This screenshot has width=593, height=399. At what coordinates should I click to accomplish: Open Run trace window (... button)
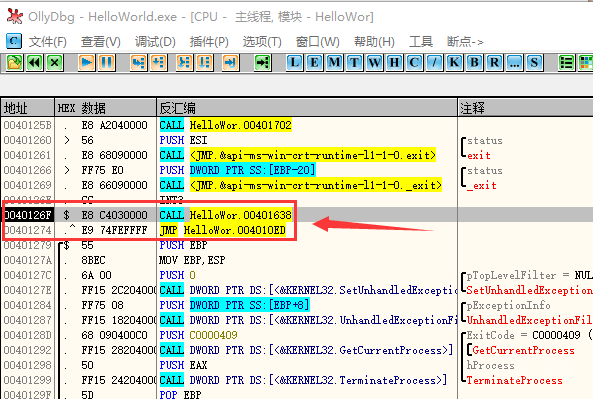coord(514,62)
